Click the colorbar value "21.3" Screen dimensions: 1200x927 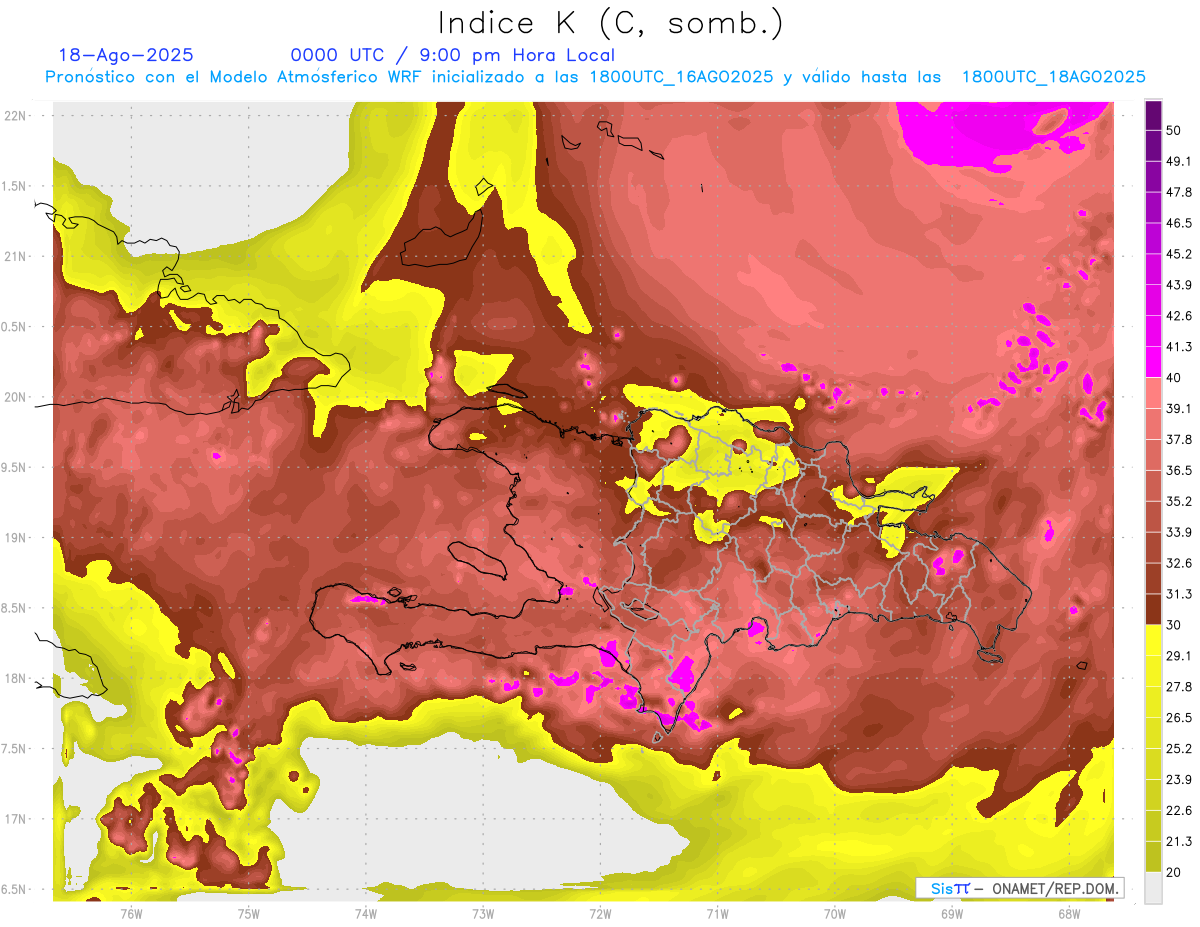(x=1179, y=842)
